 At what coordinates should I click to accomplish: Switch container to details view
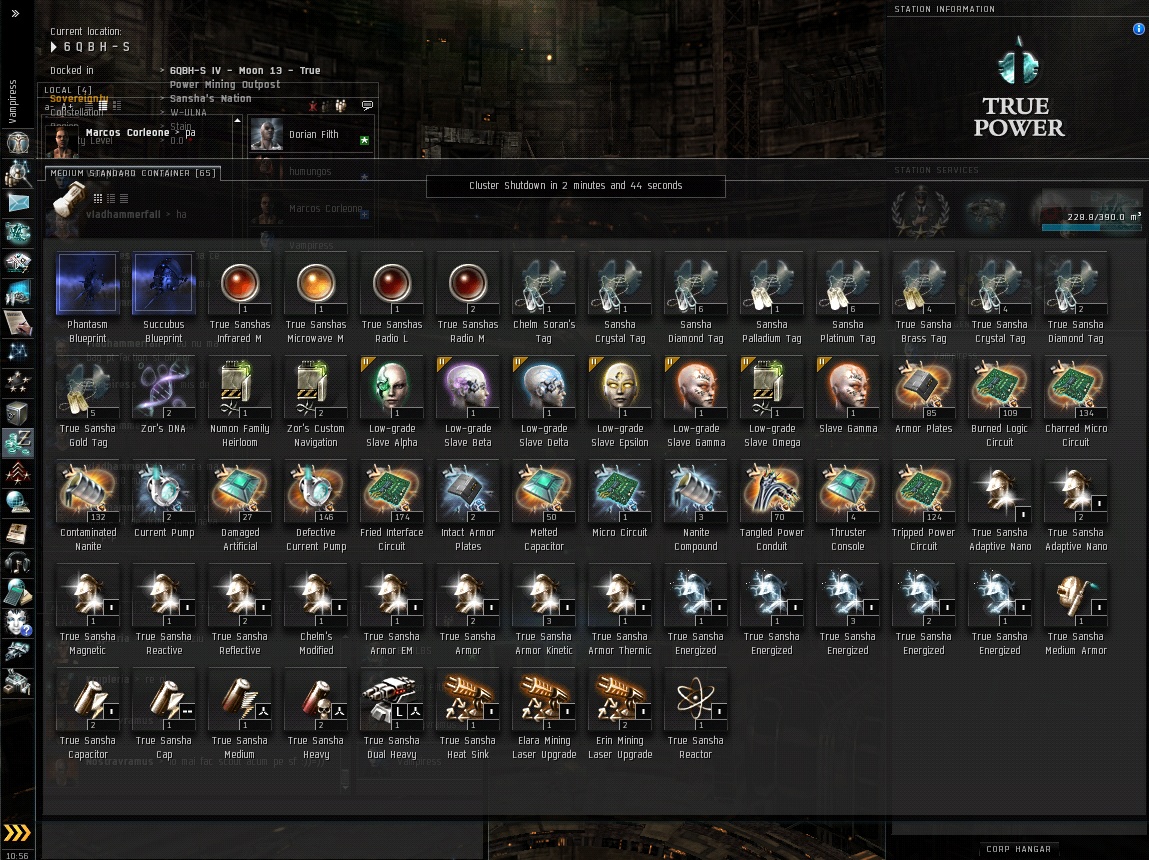[x=111, y=199]
